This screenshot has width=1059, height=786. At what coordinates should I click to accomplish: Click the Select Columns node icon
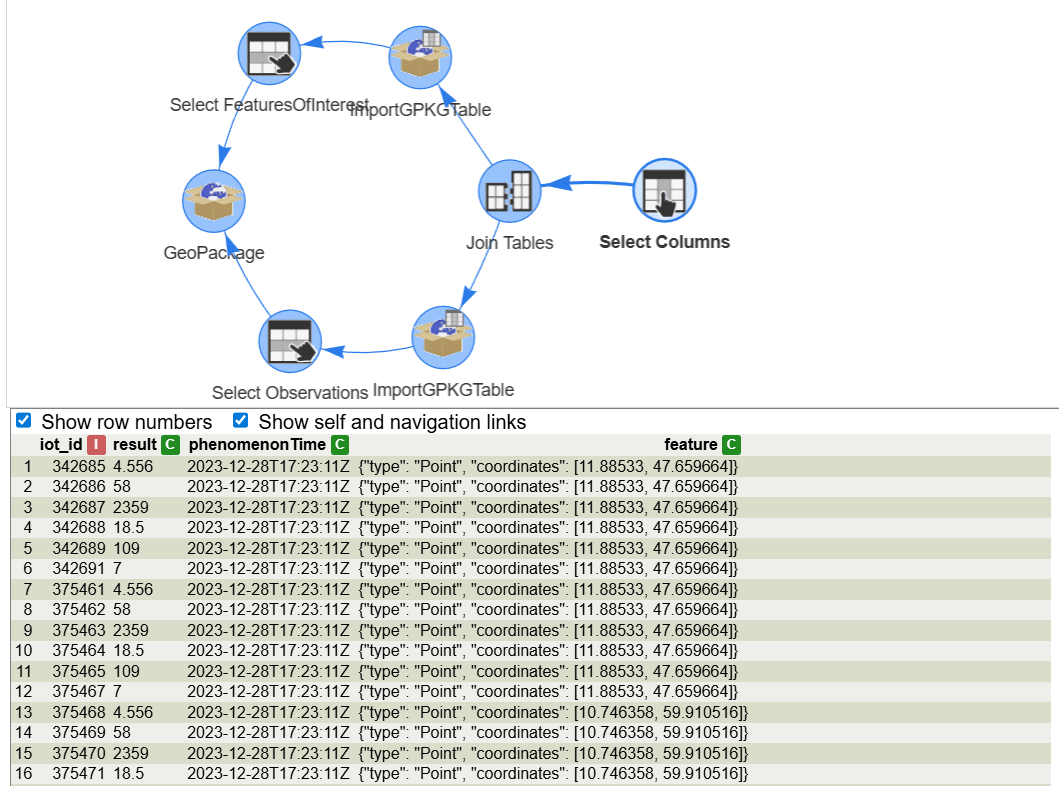point(664,189)
